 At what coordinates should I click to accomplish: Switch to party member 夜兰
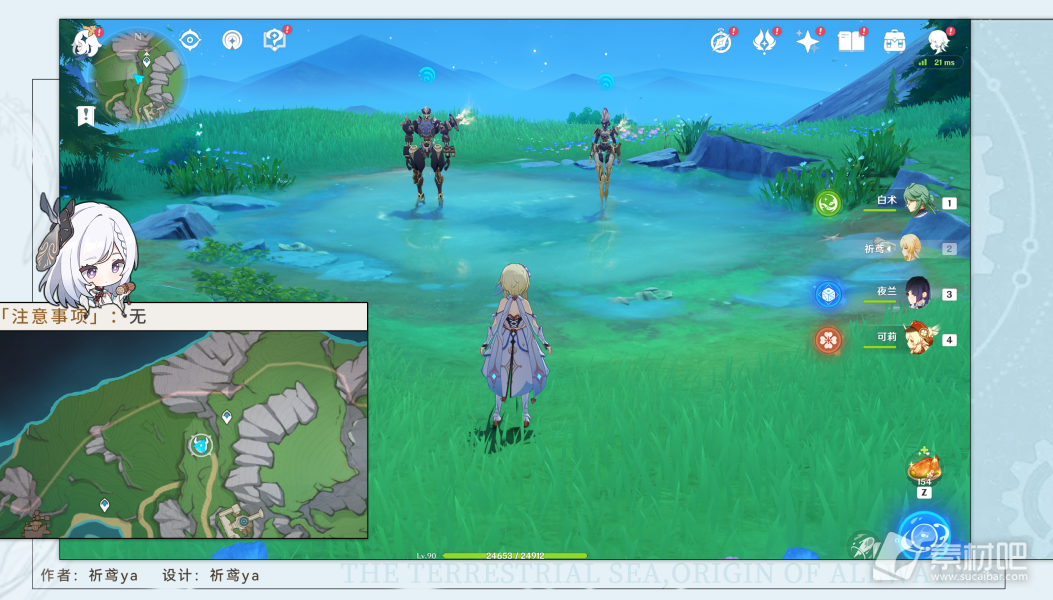pyautogui.click(x=915, y=293)
